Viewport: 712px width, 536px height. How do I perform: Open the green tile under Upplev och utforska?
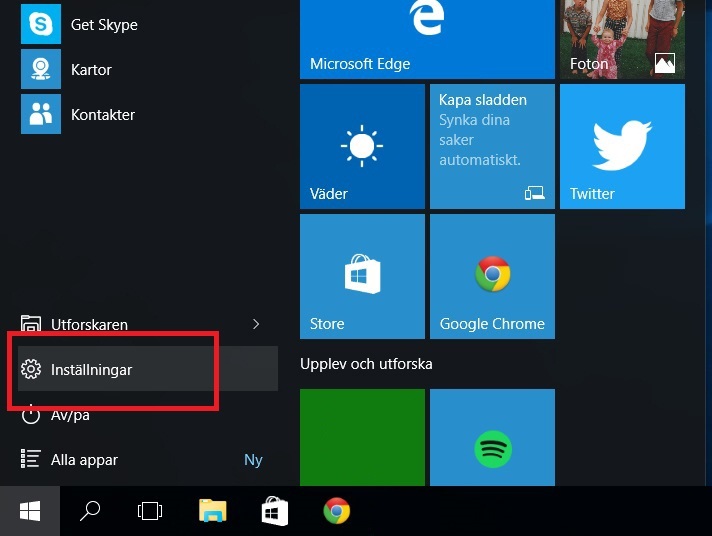click(362, 437)
